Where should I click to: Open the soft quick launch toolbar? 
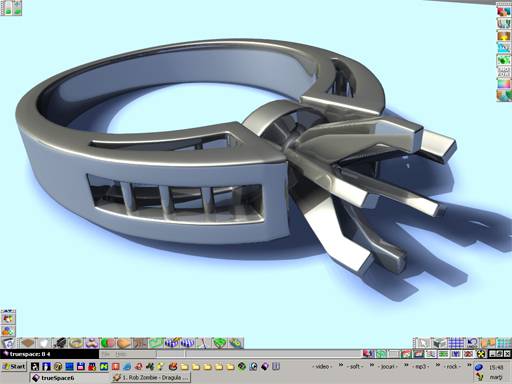355,366
